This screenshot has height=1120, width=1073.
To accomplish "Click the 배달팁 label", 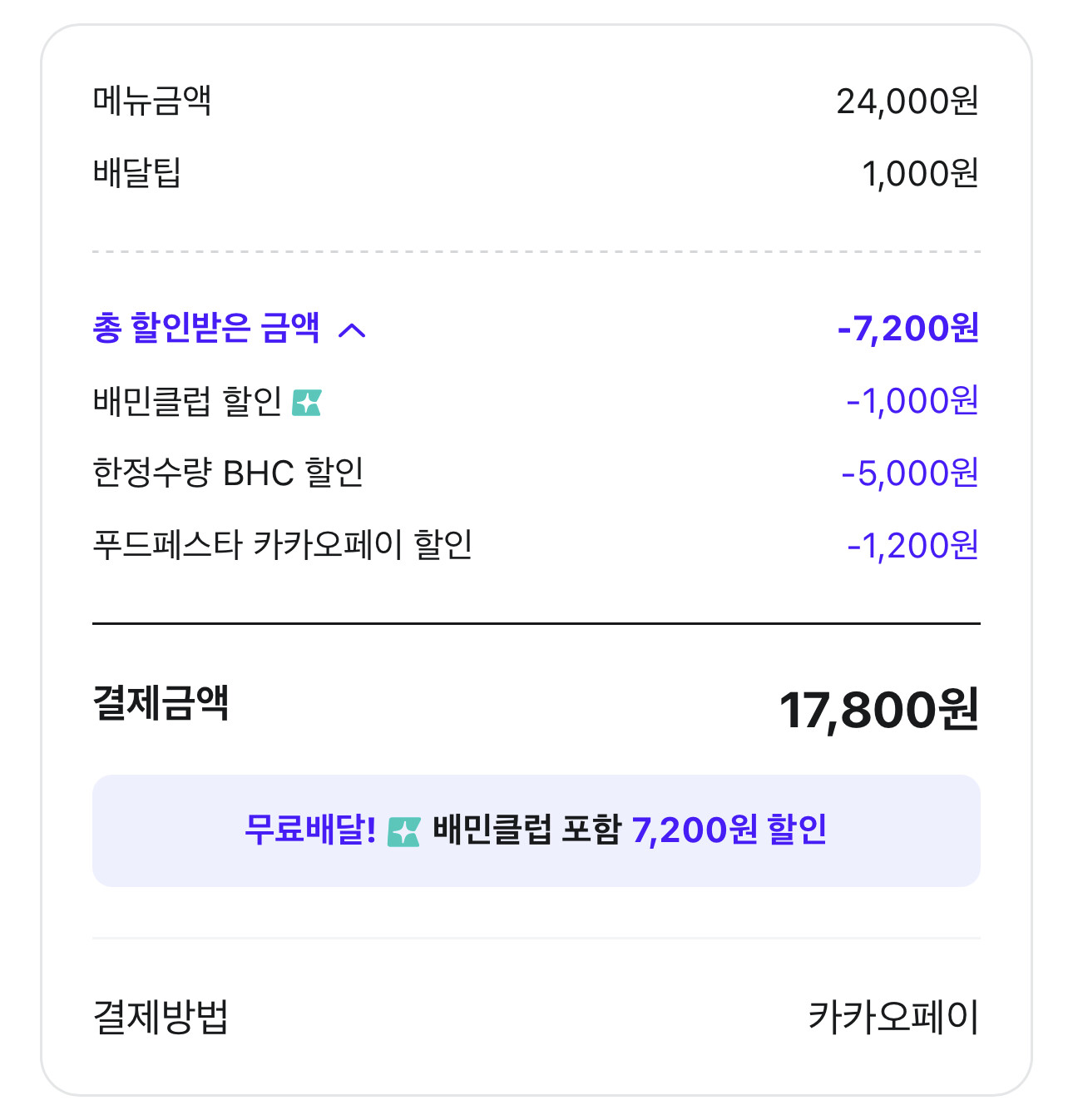I will (x=136, y=173).
